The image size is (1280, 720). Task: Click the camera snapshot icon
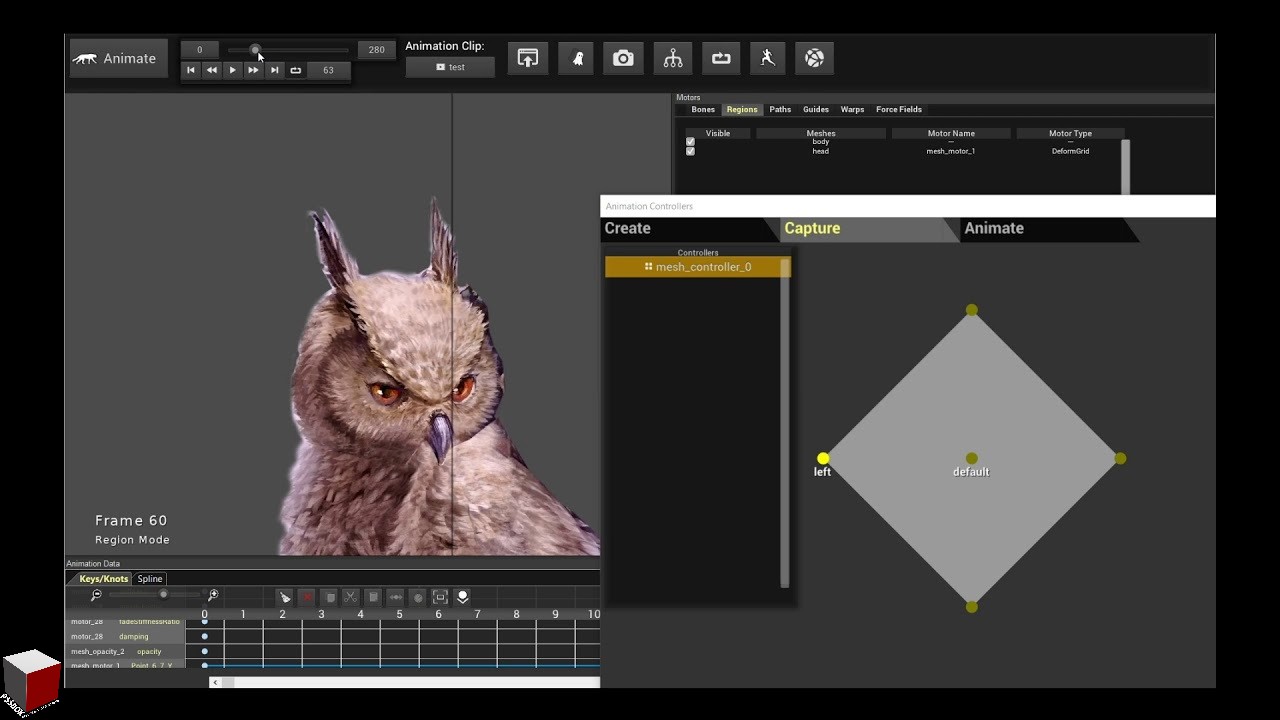click(623, 58)
